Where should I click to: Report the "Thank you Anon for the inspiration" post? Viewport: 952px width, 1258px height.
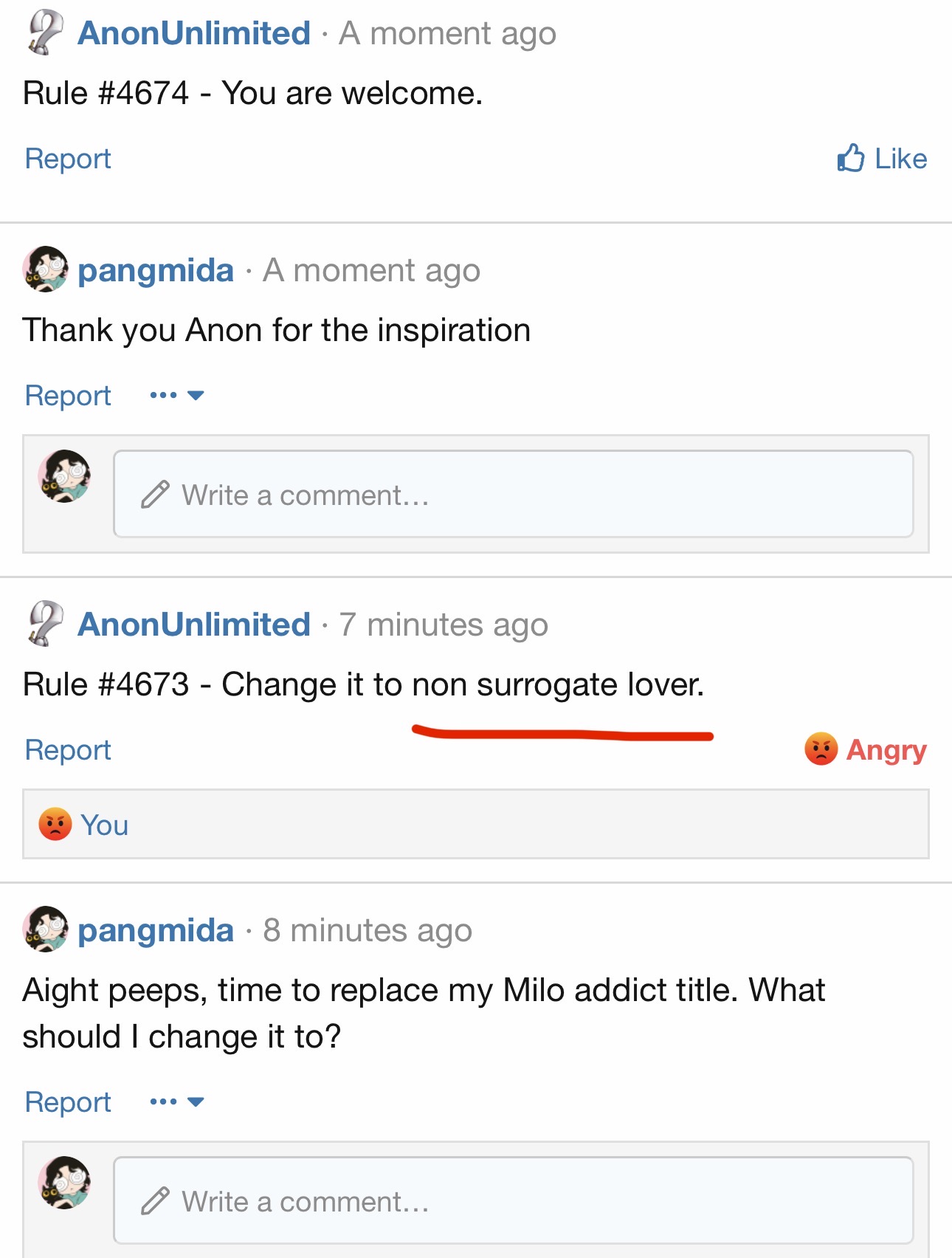(68, 396)
